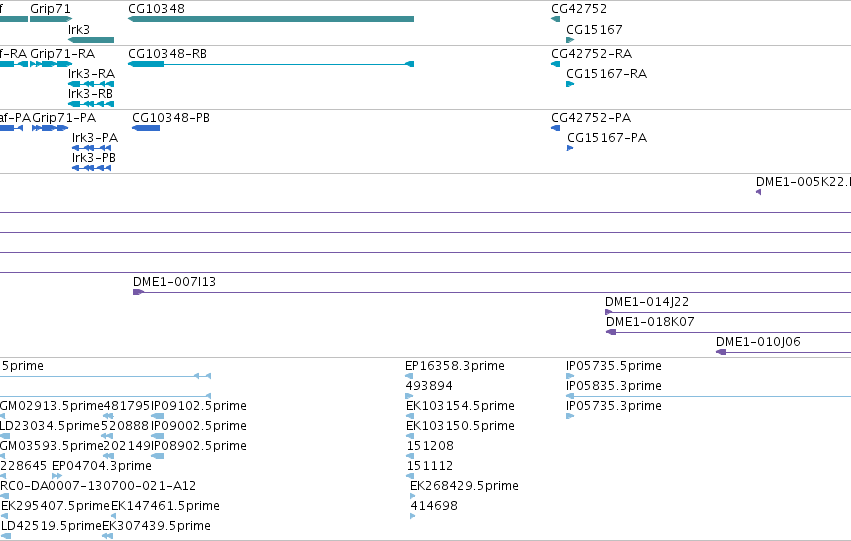
Task: Click the Irk3-RA transcript glyph
Action: click(x=91, y=84)
